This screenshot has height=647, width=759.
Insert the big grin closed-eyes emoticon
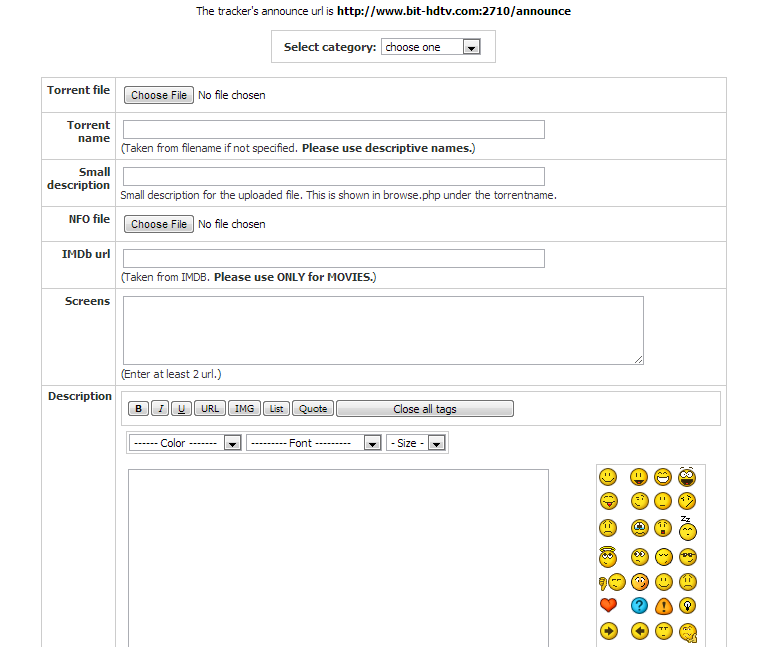click(663, 477)
